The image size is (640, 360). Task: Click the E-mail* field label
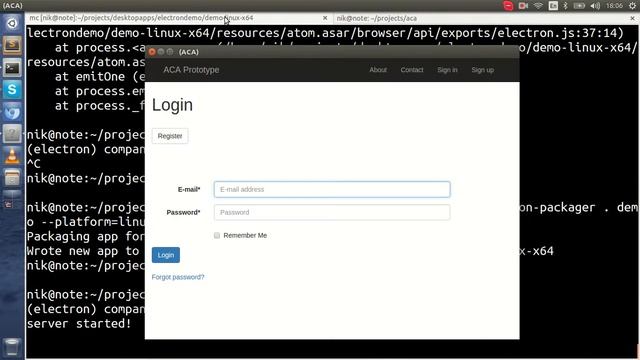(189, 189)
